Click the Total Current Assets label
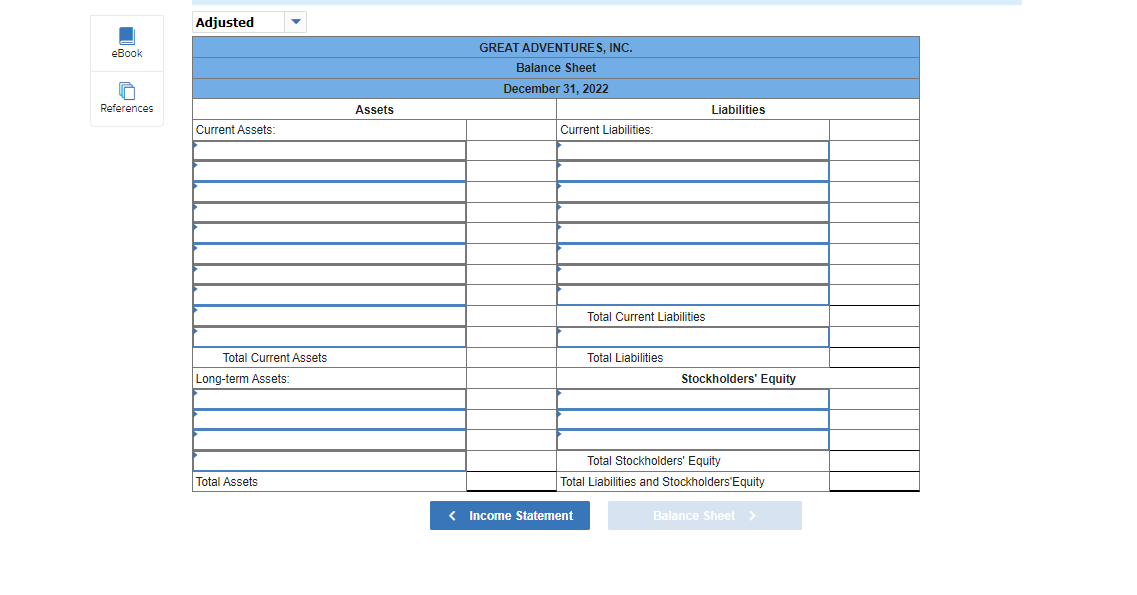The width and height of the screenshot is (1137, 595). (x=275, y=358)
